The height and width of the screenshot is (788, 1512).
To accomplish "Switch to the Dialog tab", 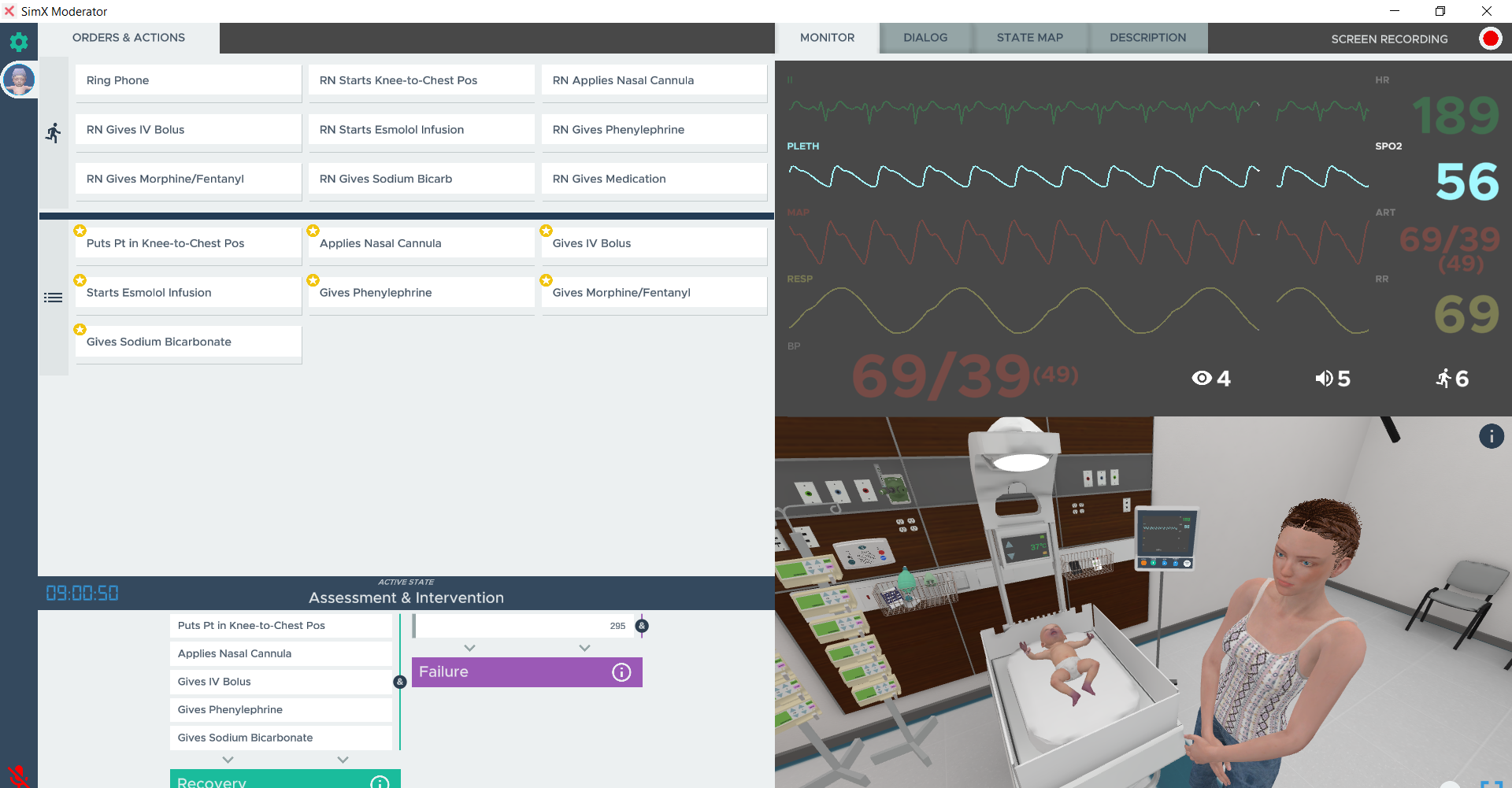I will pyautogui.click(x=925, y=38).
